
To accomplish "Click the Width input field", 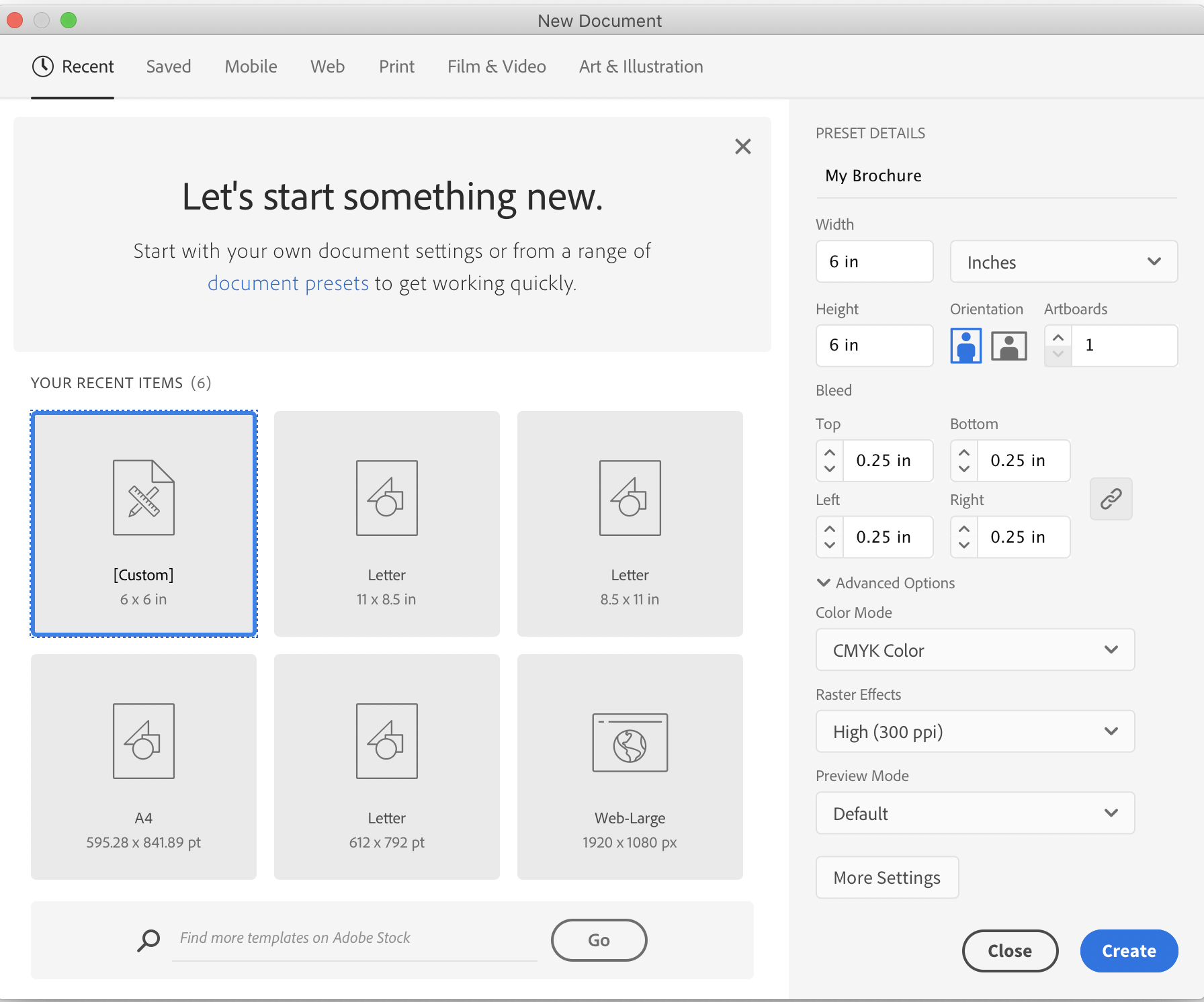I will pos(874,262).
